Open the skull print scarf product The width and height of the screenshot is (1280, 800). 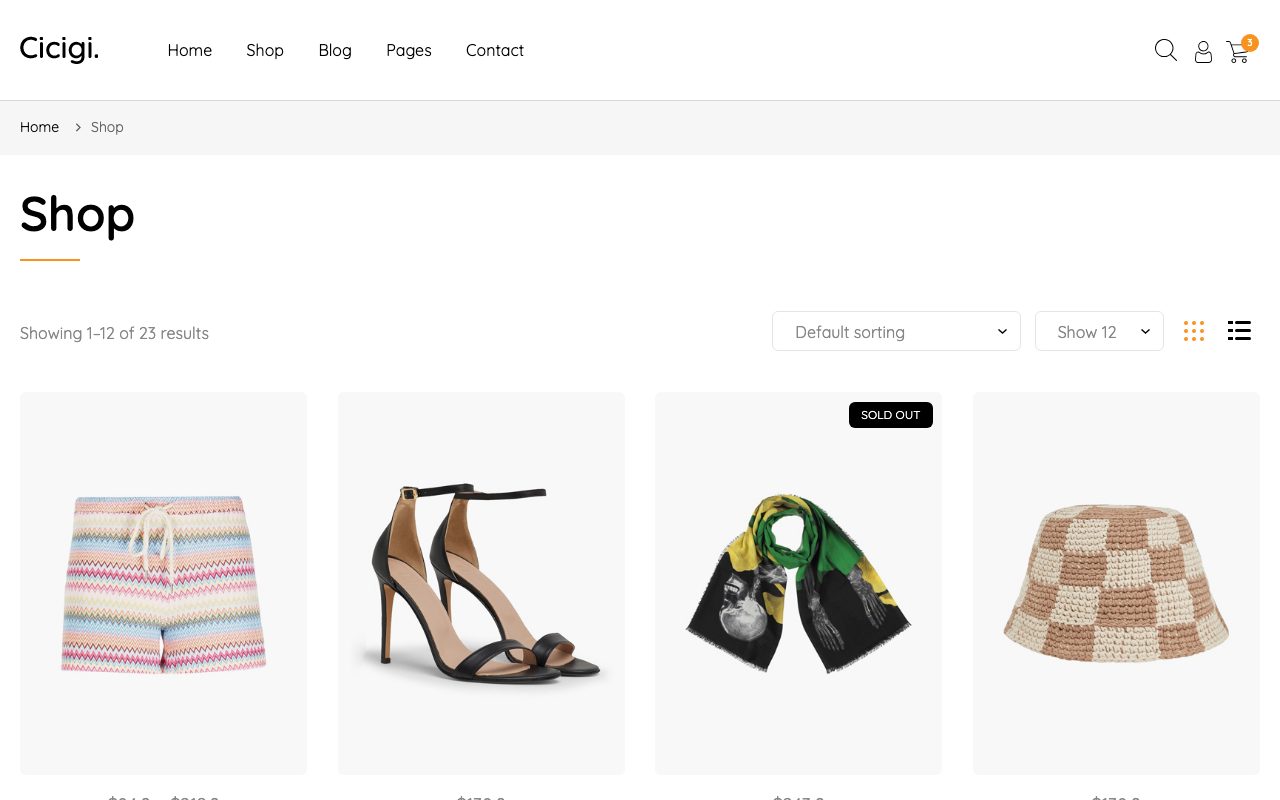798,583
